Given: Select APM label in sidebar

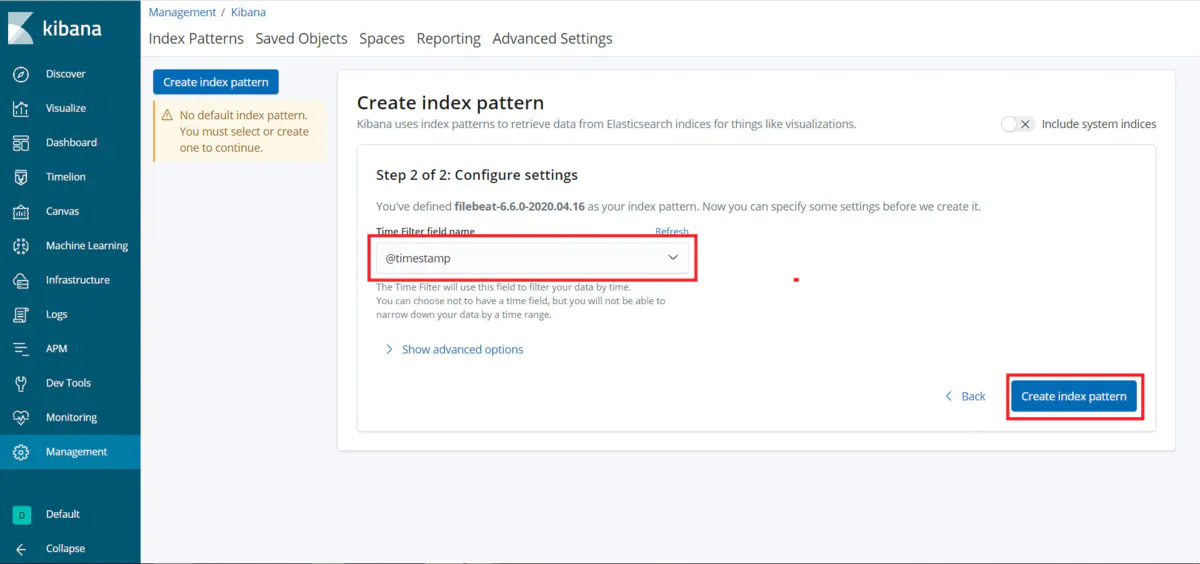Looking at the screenshot, I should (x=57, y=349).
